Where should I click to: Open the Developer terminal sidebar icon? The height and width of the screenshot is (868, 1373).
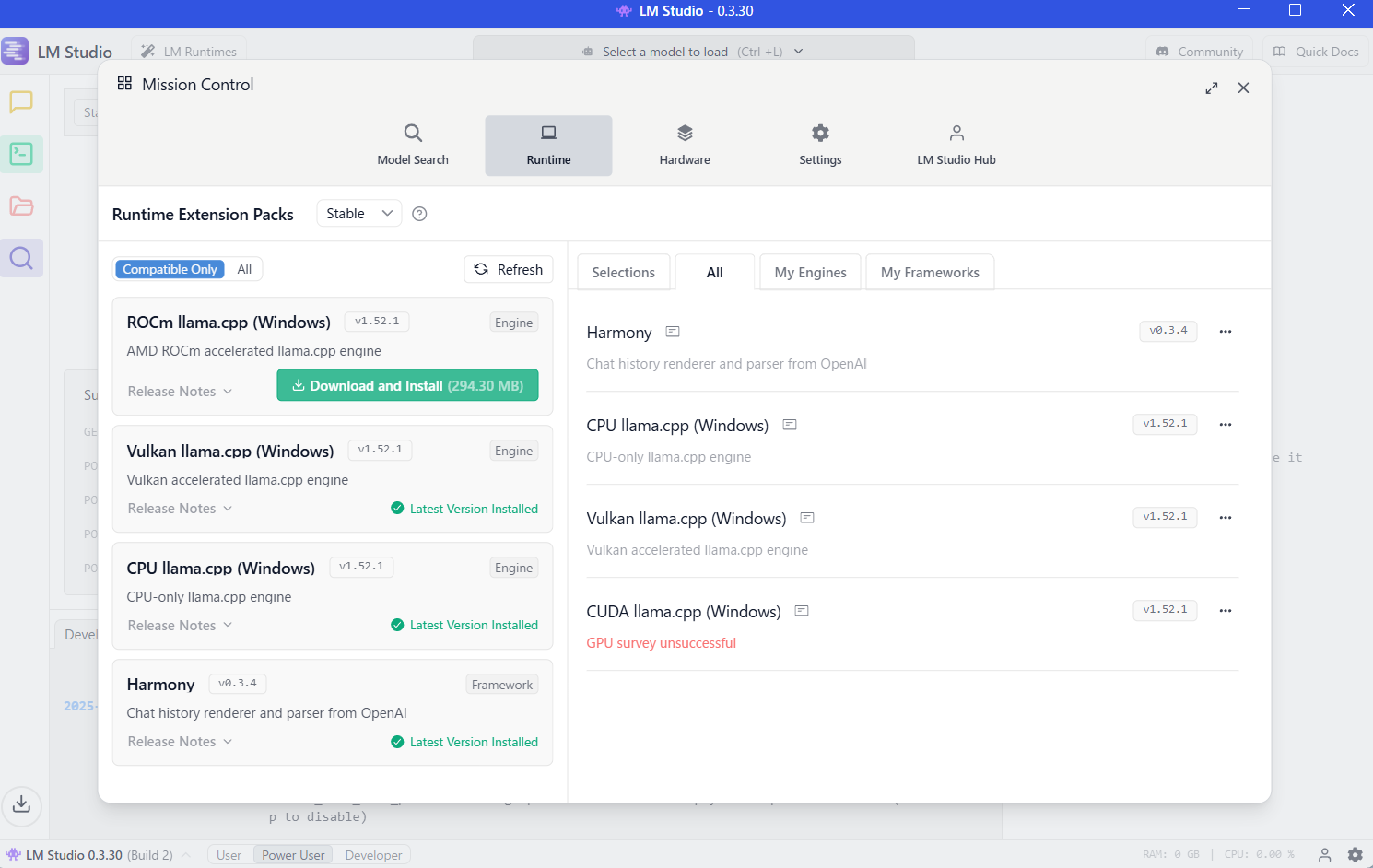[x=21, y=154]
